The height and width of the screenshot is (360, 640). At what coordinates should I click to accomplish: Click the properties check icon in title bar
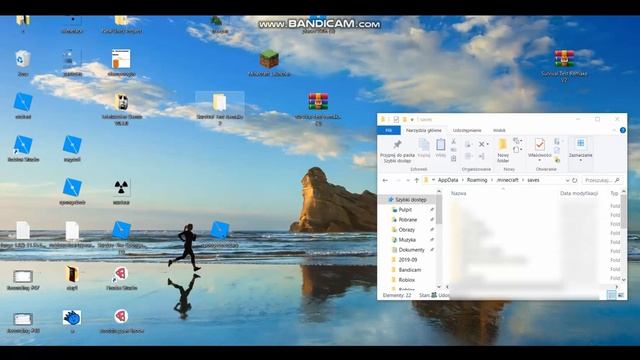(396, 119)
